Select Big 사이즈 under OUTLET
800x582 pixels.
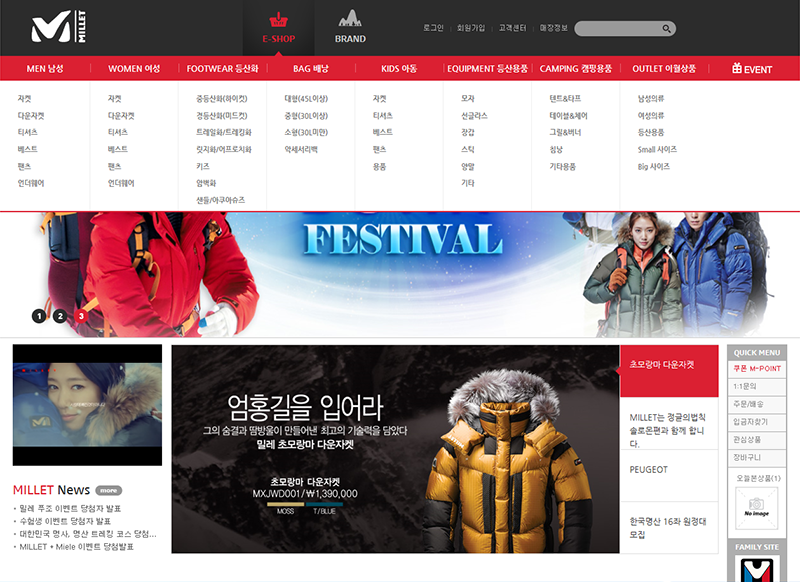pos(654,166)
